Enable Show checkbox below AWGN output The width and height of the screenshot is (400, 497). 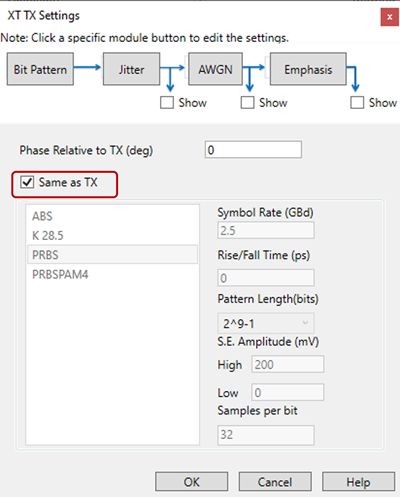click(247, 103)
